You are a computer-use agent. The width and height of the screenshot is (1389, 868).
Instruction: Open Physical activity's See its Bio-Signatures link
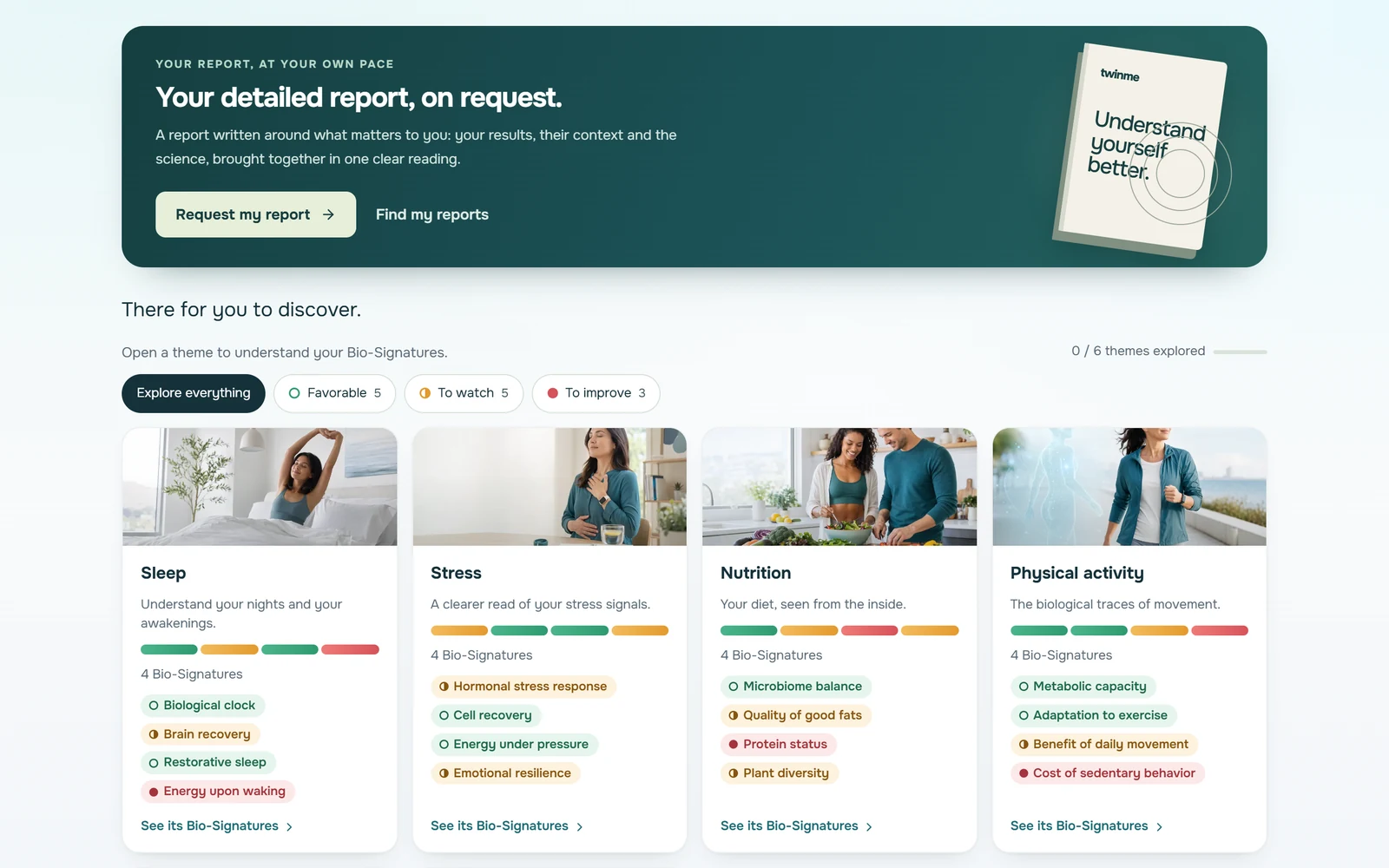click(1087, 826)
